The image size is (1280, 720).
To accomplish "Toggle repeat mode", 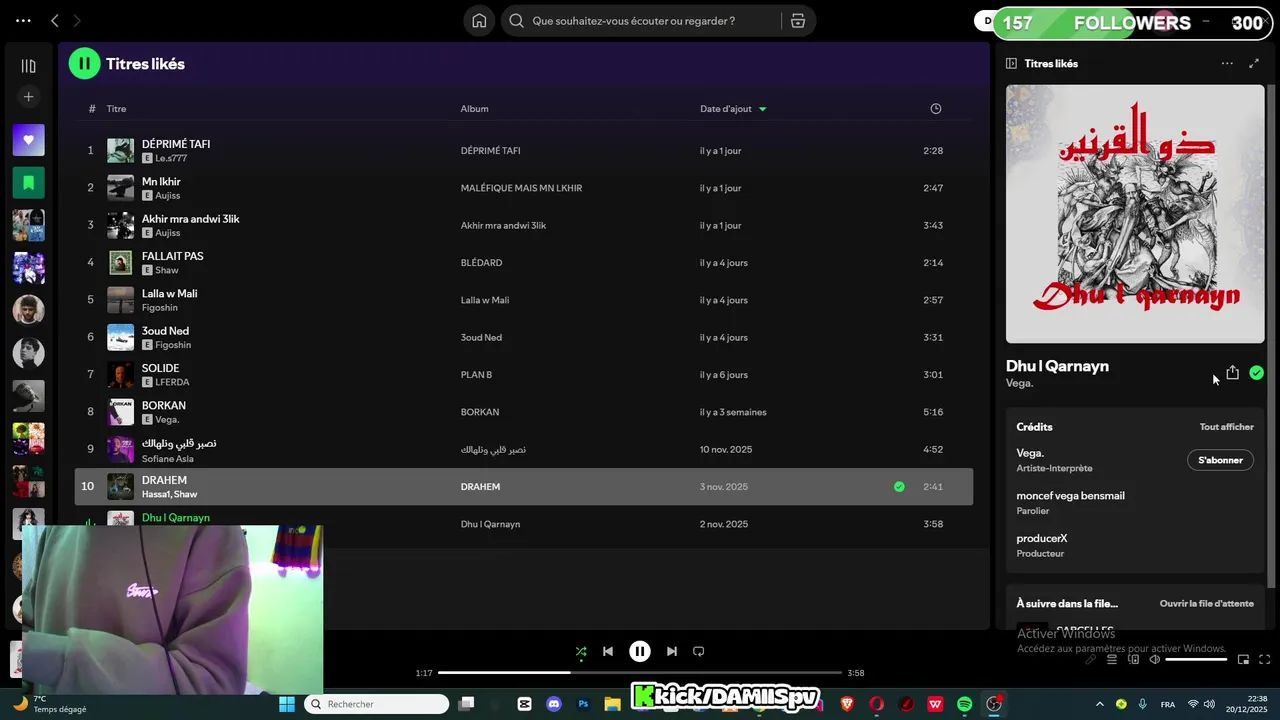I will pyautogui.click(x=699, y=651).
